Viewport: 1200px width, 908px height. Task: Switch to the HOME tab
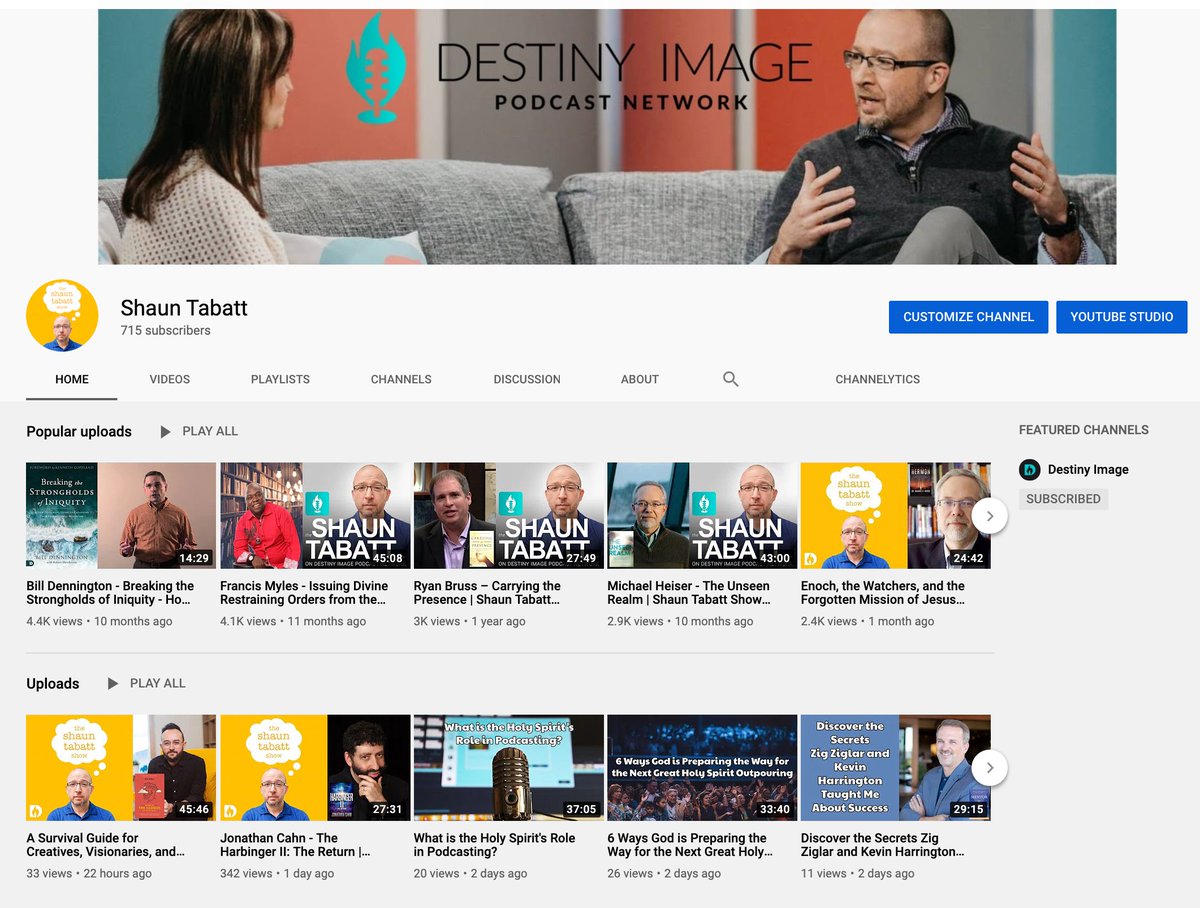72,379
